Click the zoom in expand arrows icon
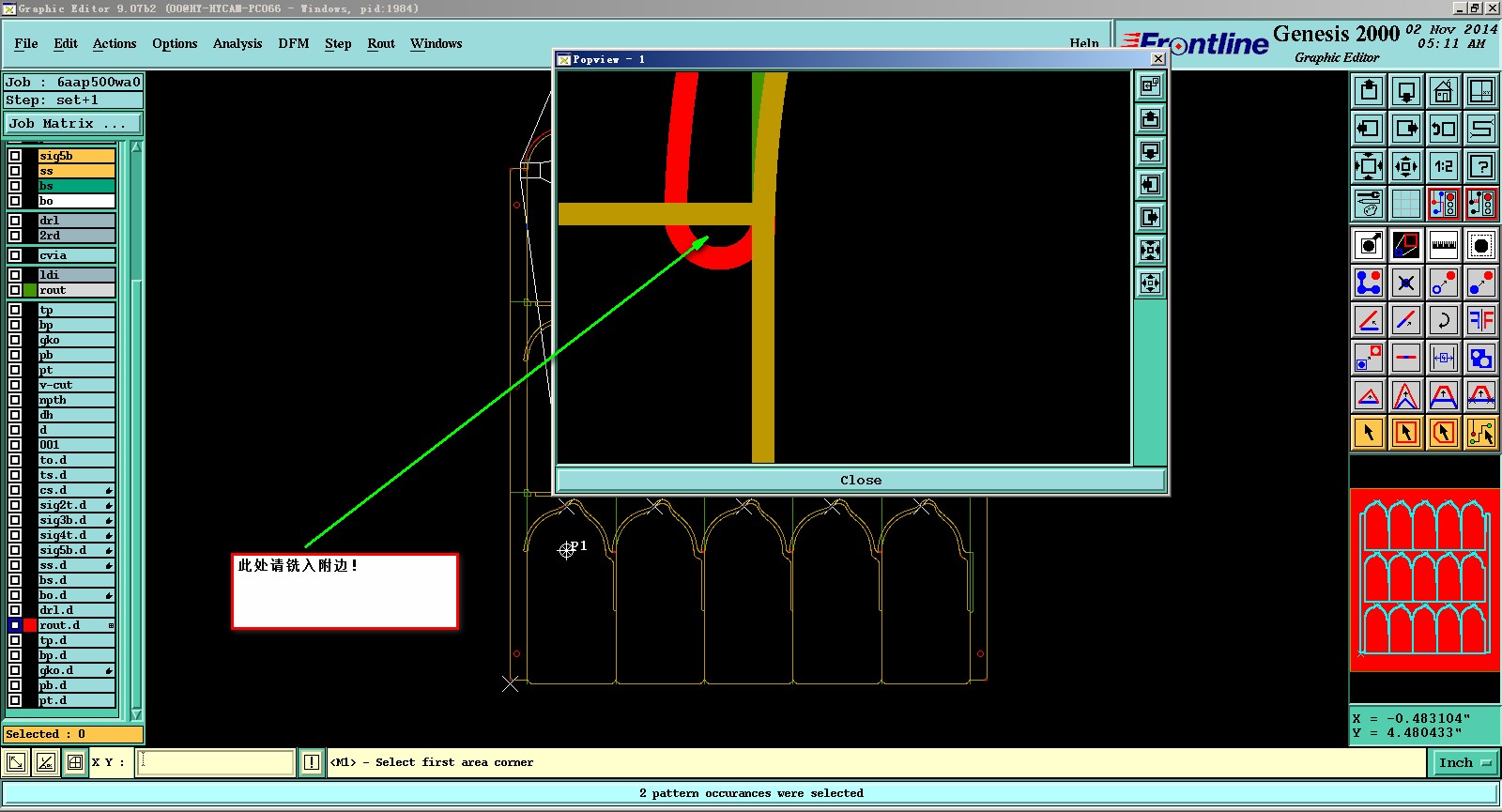Image resolution: width=1502 pixels, height=812 pixels. point(1369,166)
